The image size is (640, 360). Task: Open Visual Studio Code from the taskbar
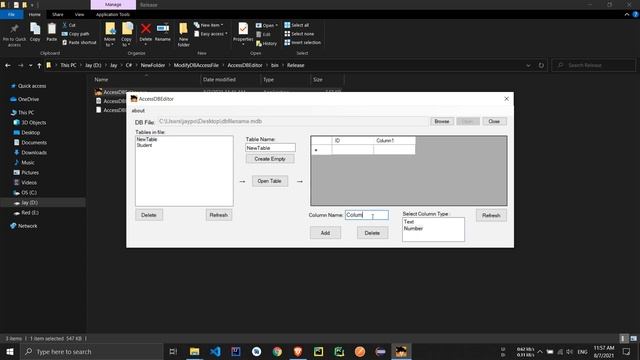215,351
